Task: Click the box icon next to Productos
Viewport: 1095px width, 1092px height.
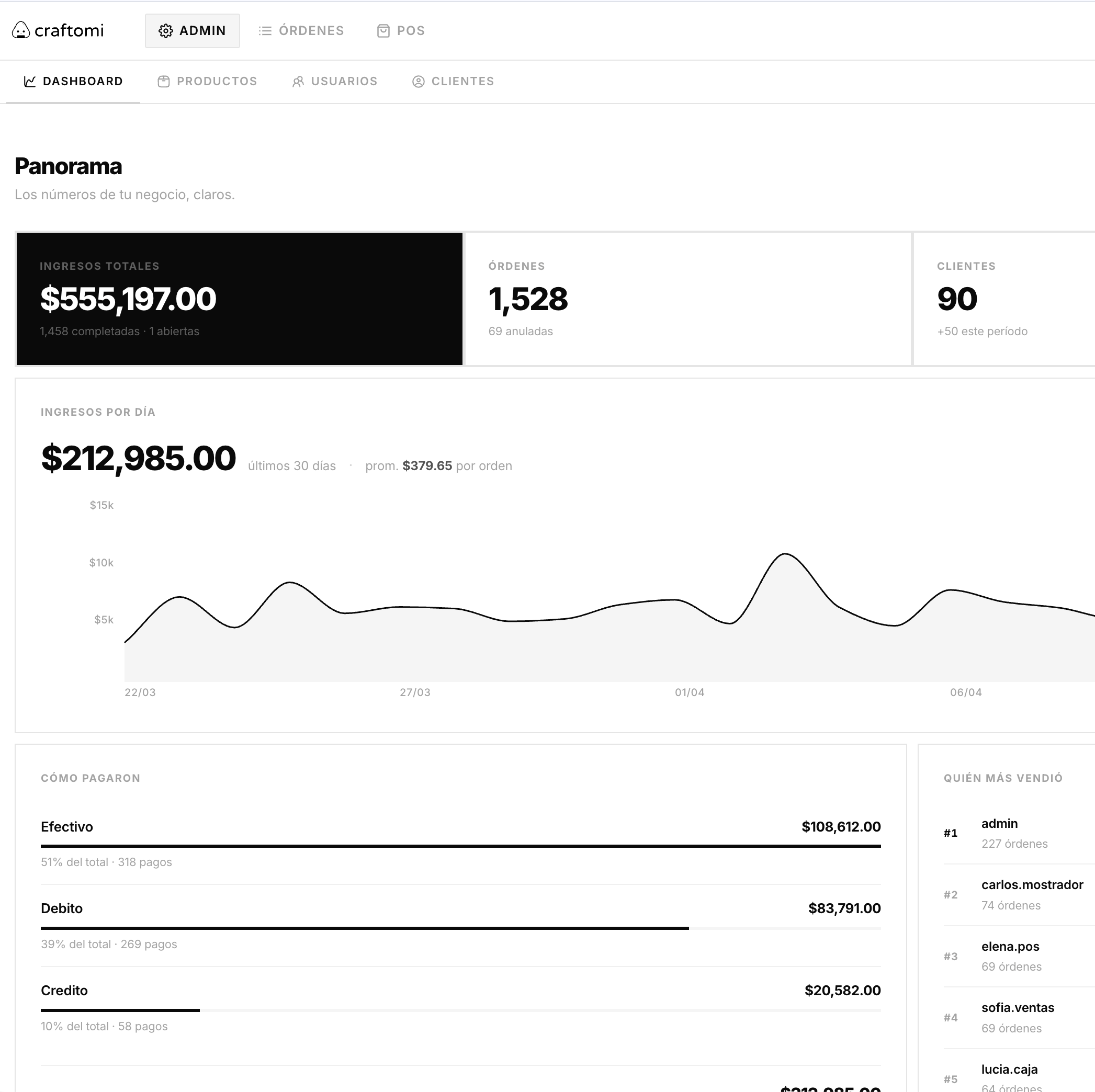Action: tap(164, 82)
